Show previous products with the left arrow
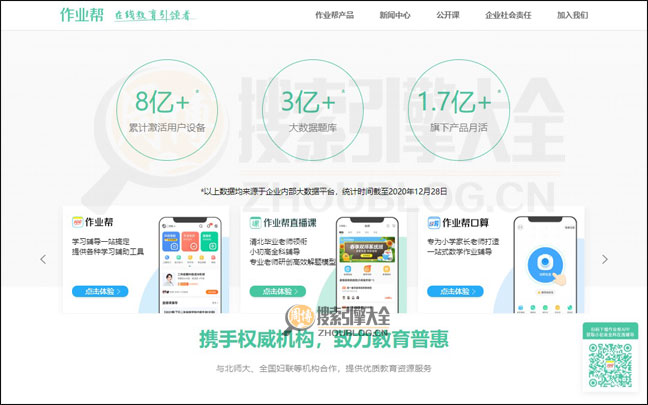Image resolution: width=648 pixels, height=405 pixels. (43, 259)
